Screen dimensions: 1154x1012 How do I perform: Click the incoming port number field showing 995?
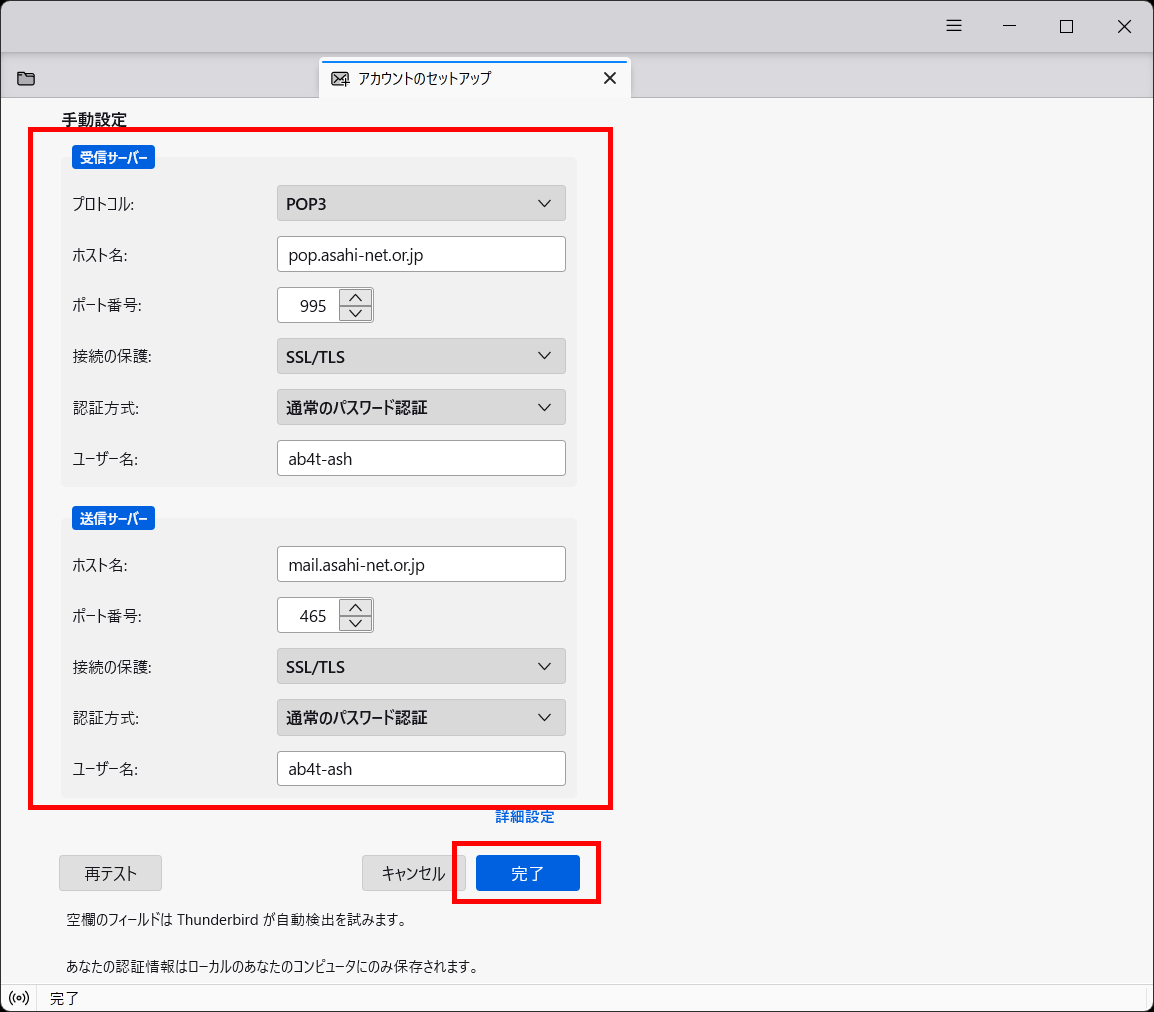click(x=308, y=305)
